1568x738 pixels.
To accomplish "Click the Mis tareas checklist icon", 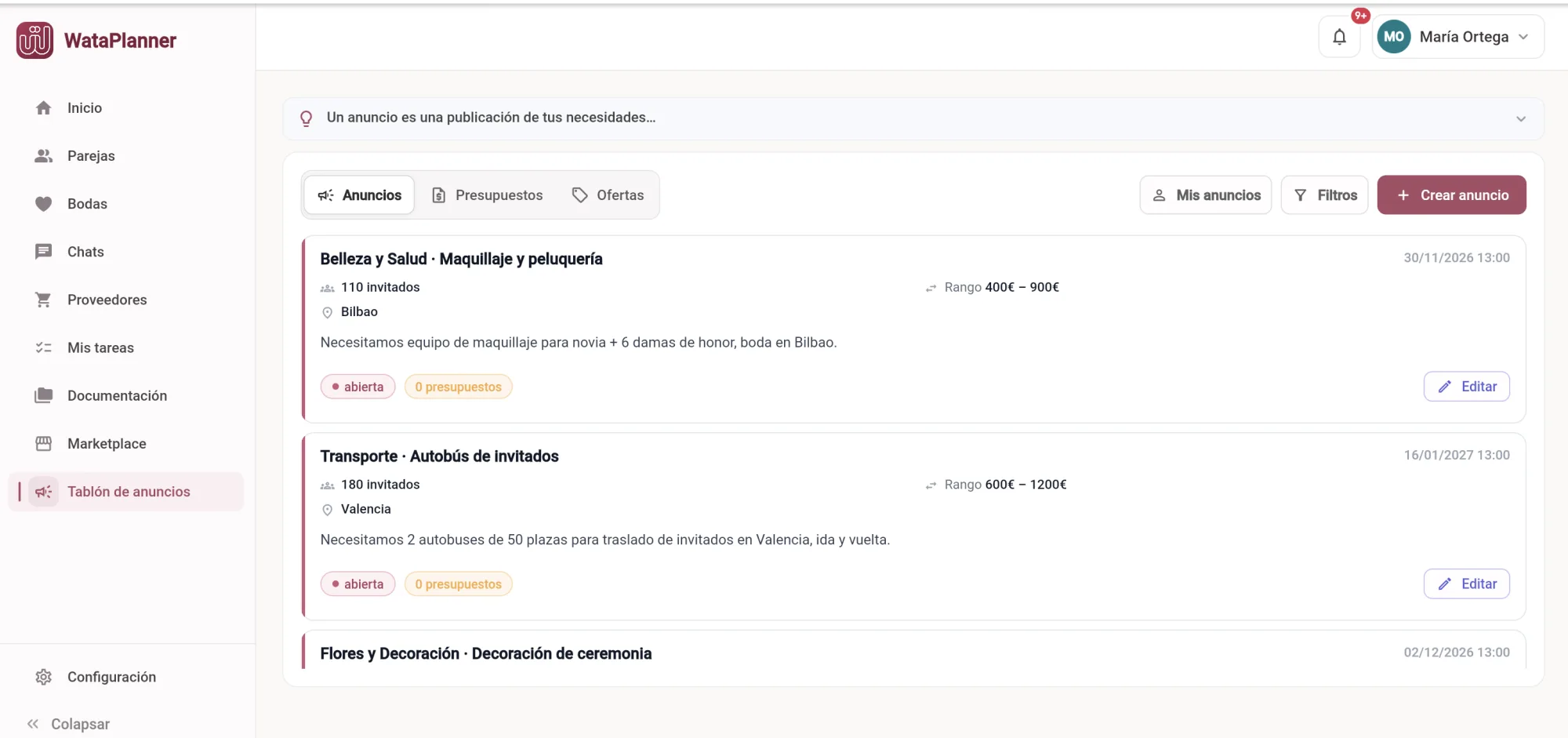I will (x=44, y=347).
